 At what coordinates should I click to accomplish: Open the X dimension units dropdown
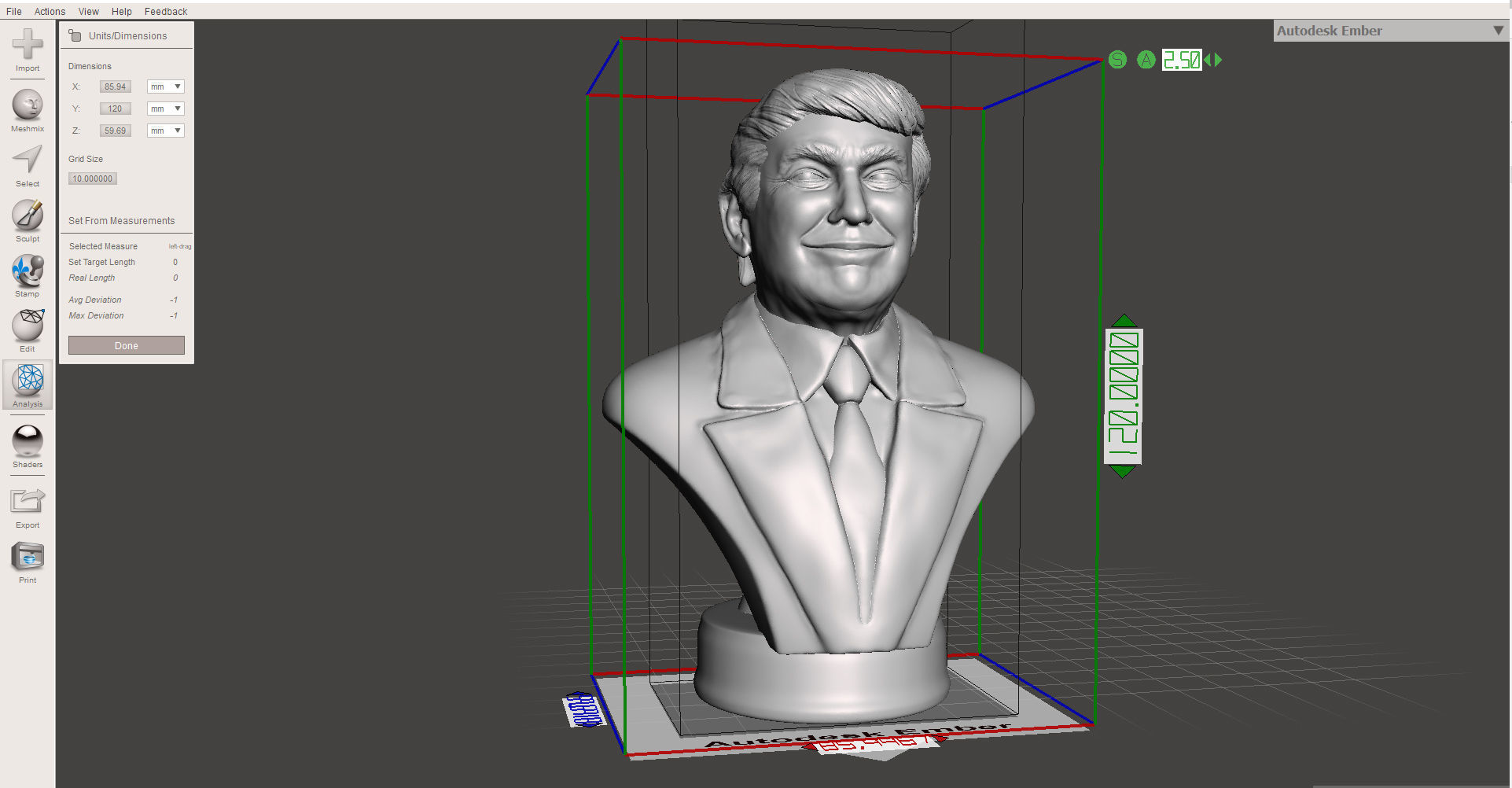tap(165, 87)
